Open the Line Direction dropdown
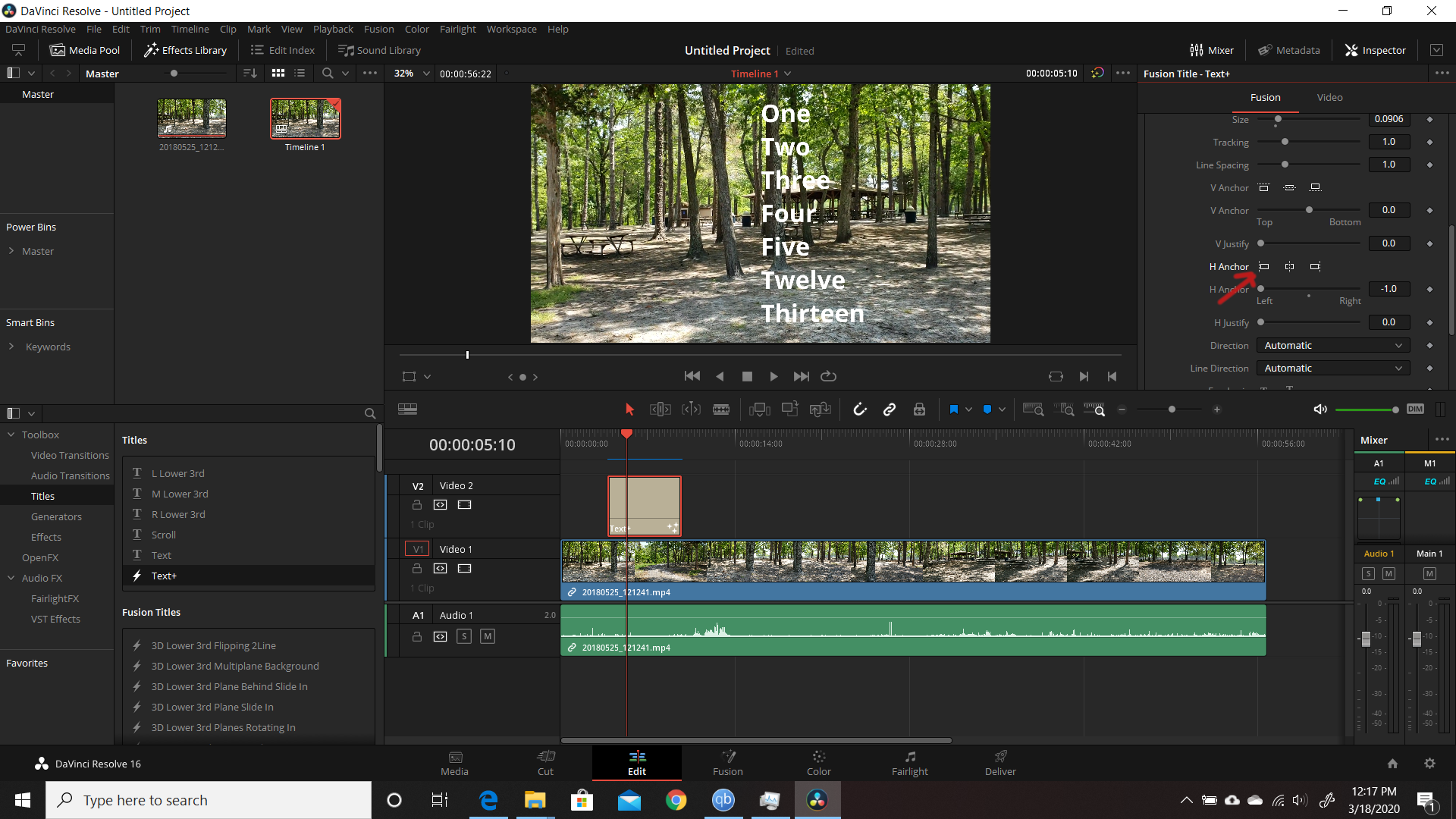Image resolution: width=1456 pixels, height=819 pixels. coord(1333,369)
